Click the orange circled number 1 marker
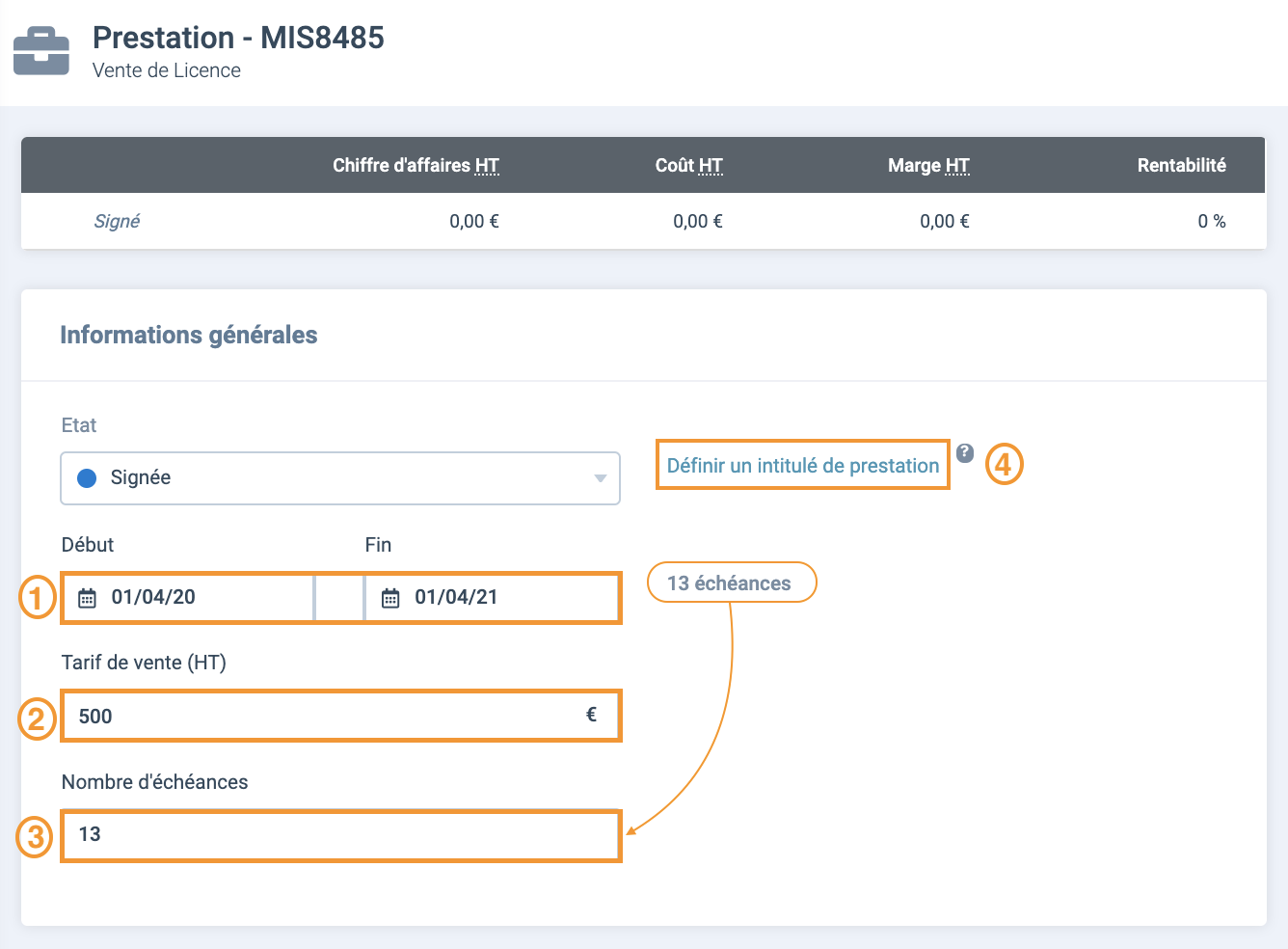This screenshot has width=1288, height=949. click(37, 598)
